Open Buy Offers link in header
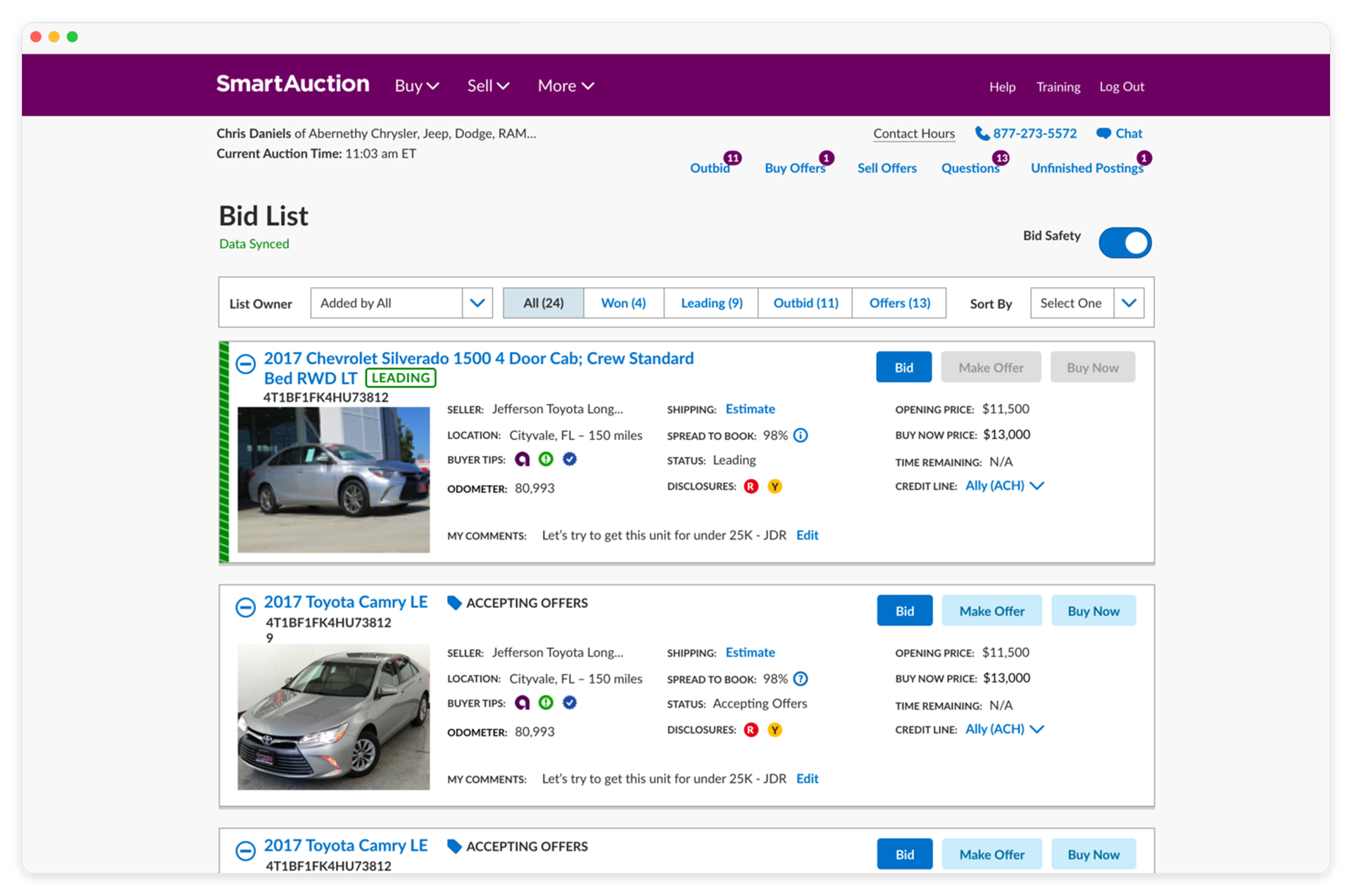The height and width of the screenshot is (896, 1352). coord(794,168)
